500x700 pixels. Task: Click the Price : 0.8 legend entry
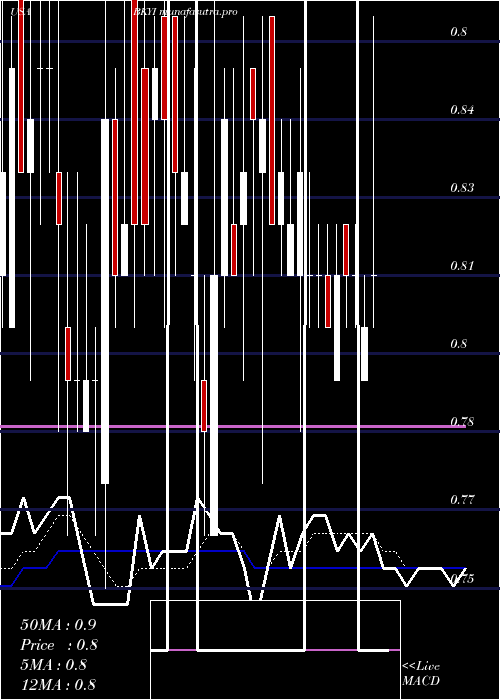[59, 645]
